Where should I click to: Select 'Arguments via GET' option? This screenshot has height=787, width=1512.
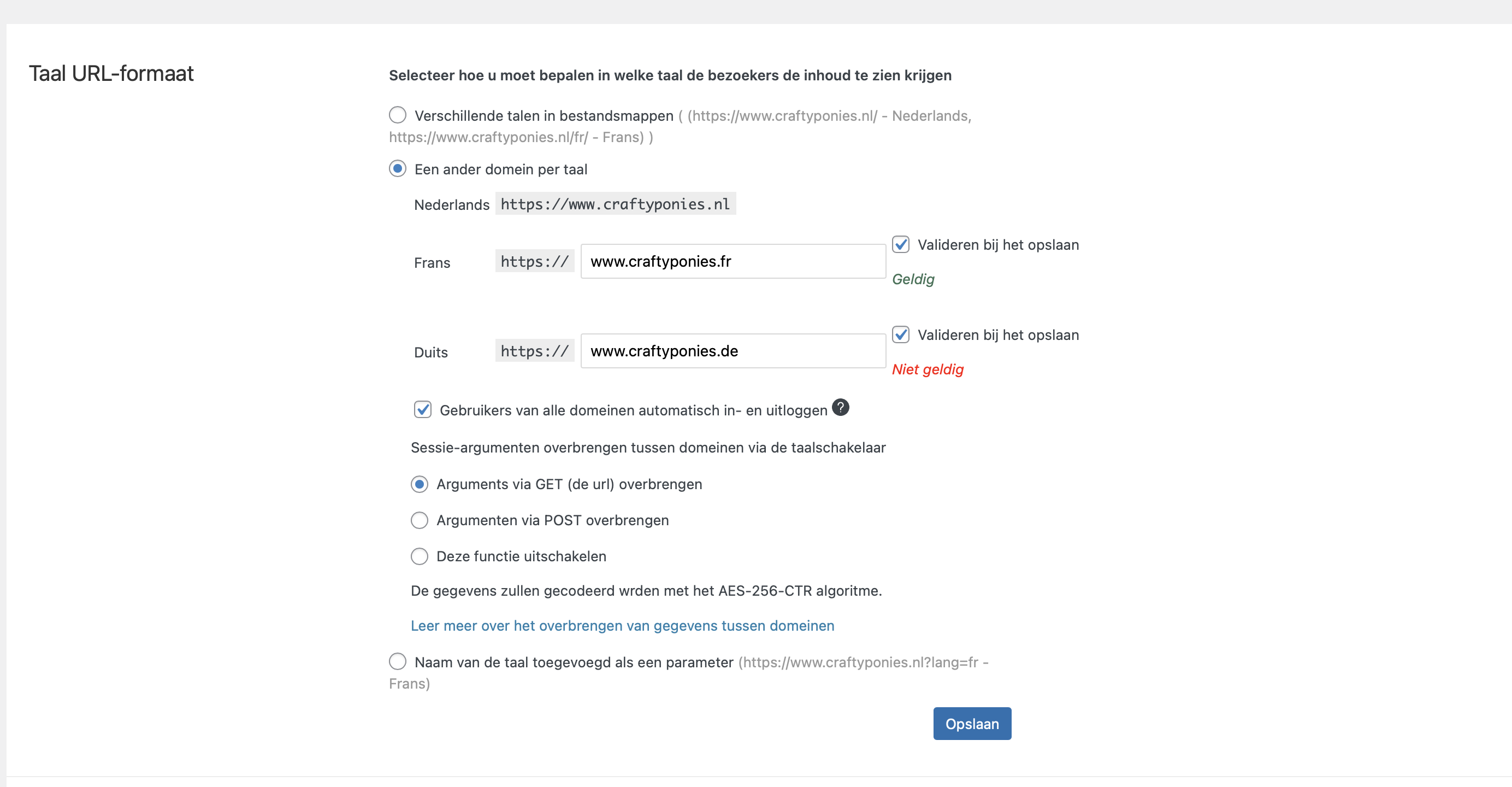click(419, 484)
